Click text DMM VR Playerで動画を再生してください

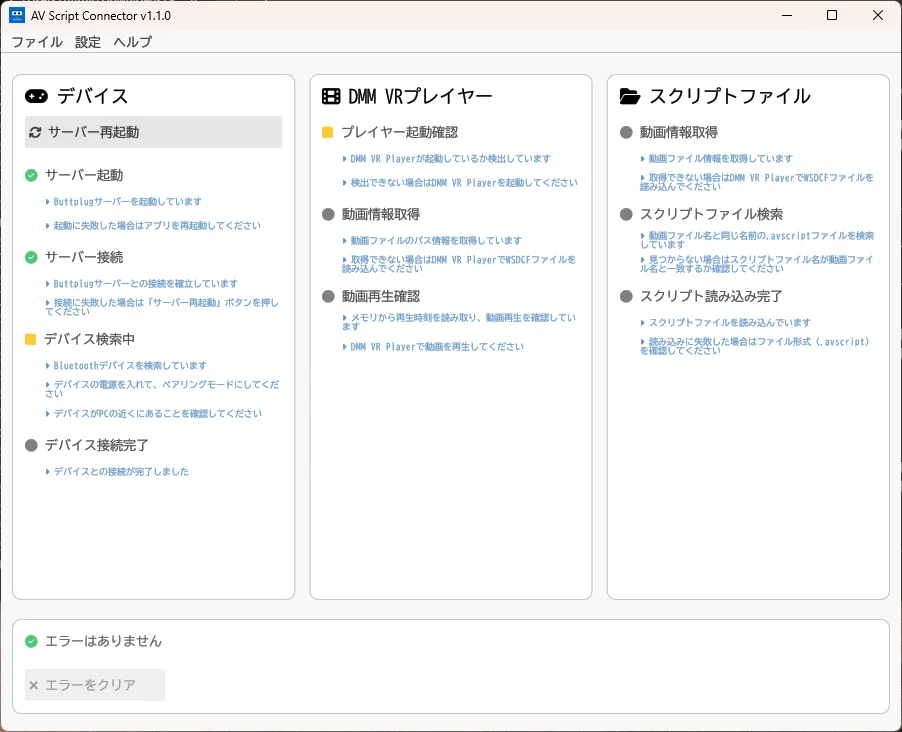pos(437,346)
